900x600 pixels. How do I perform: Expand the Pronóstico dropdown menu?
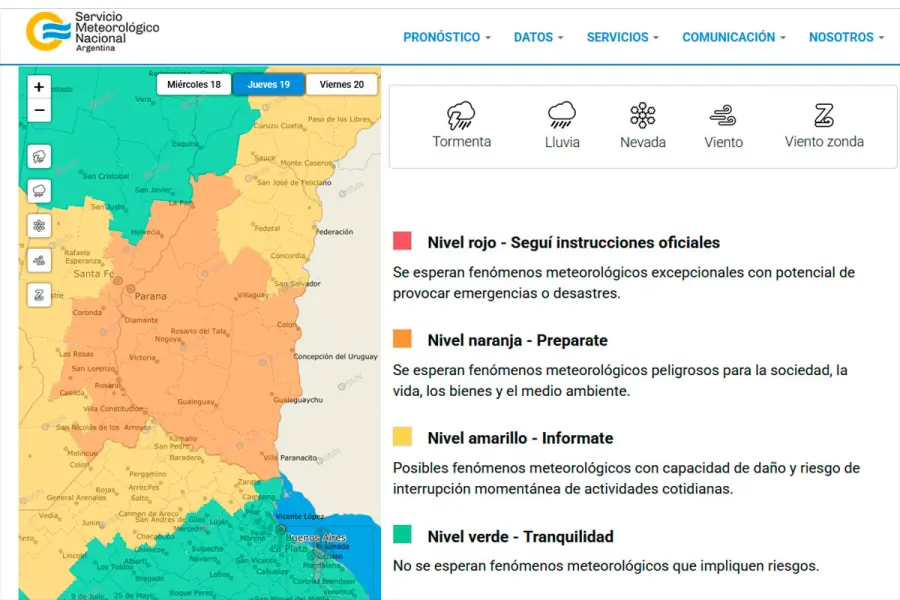pos(446,37)
